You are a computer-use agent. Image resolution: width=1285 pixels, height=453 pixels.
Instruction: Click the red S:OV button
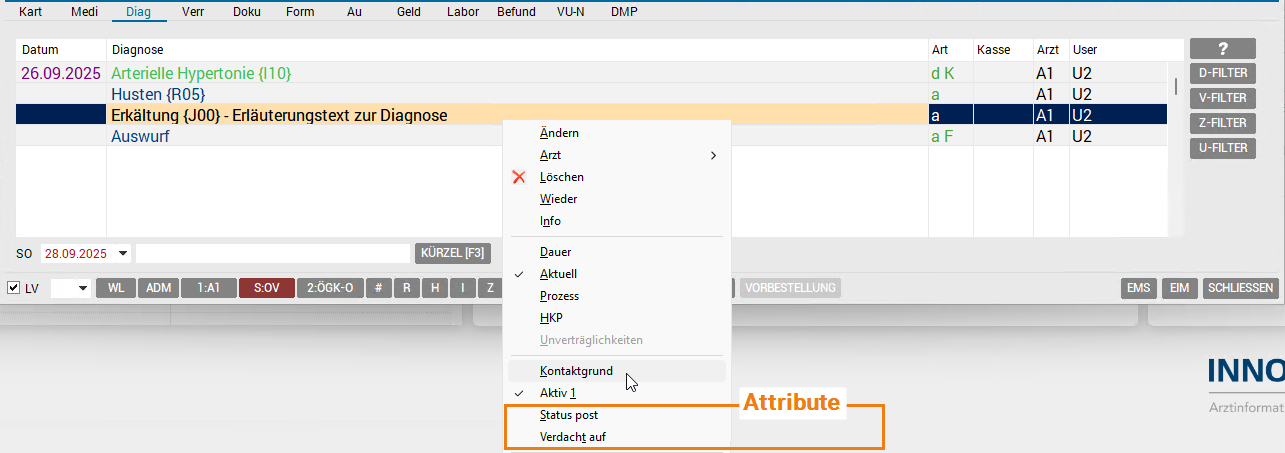266,288
